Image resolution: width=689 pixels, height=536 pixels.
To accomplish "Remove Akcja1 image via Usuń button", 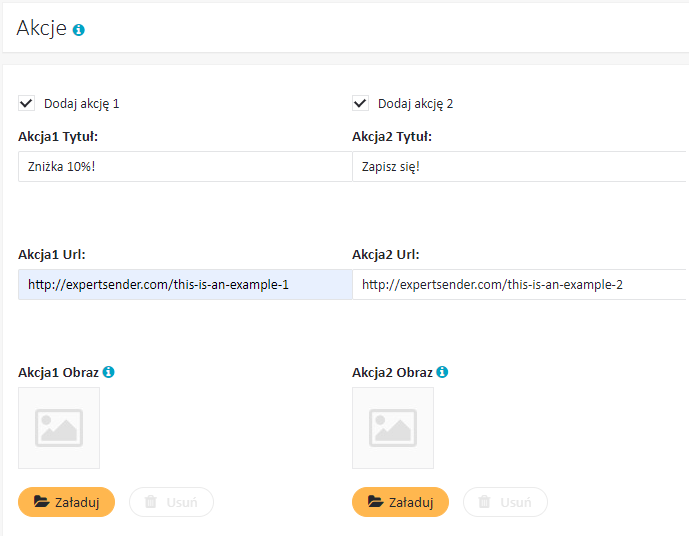I will coord(171,502).
